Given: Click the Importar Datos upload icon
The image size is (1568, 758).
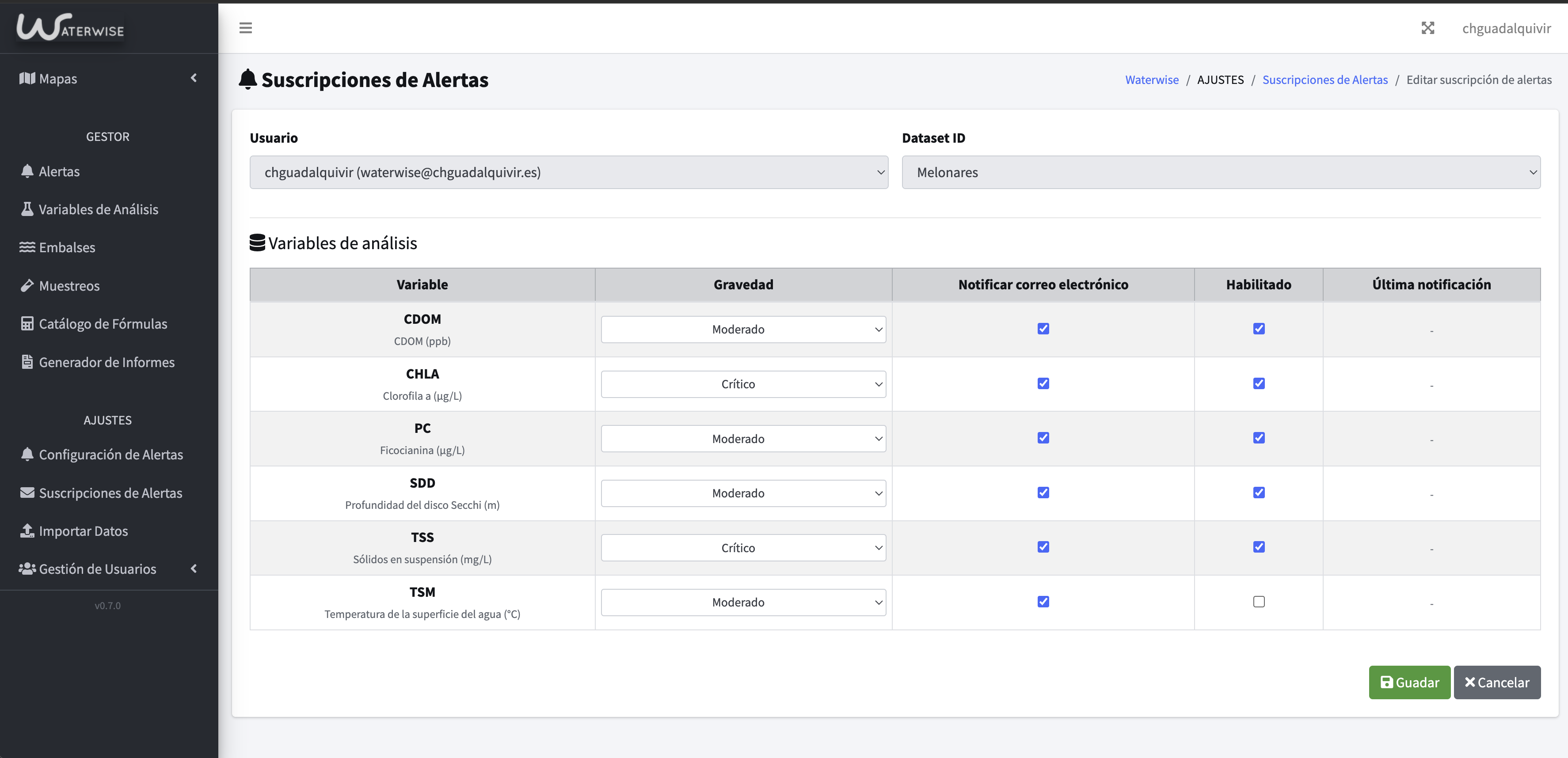Looking at the screenshot, I should 27,531.
